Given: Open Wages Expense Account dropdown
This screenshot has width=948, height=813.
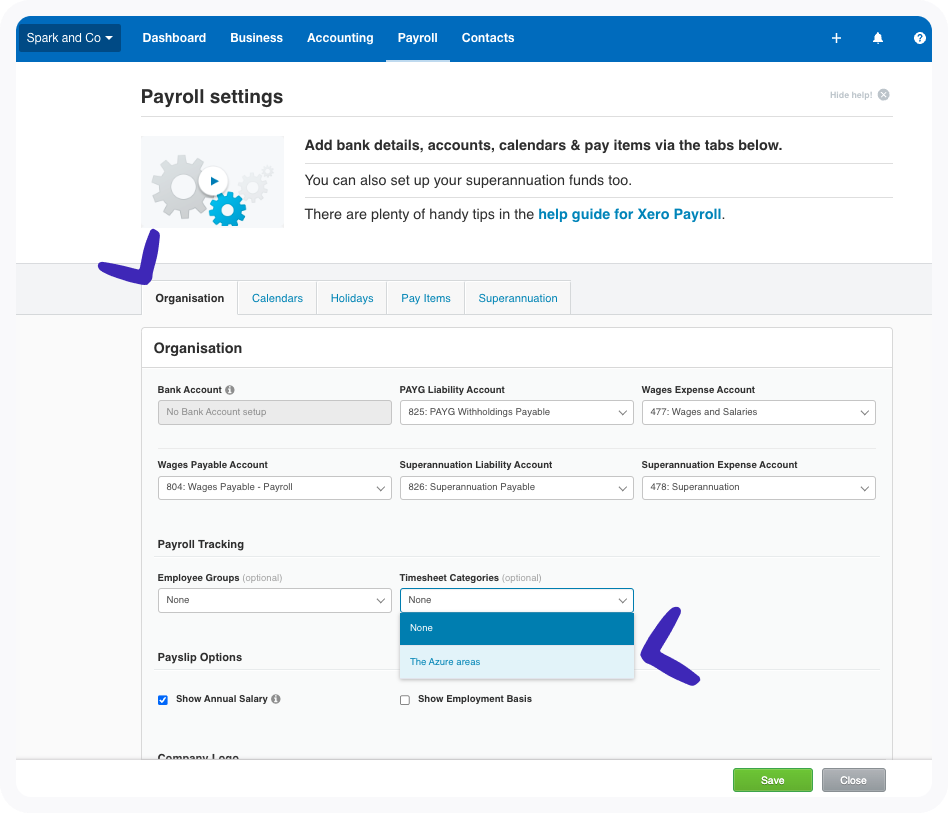Looking at the screenshot, I should click(x=758, y=412).
